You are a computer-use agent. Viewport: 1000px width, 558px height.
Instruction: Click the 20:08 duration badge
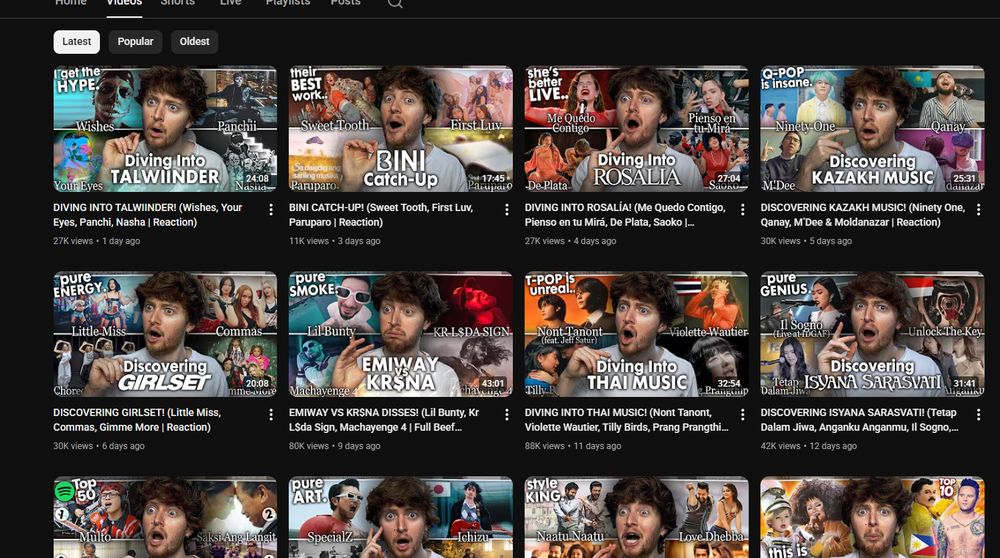click(x=258, y=384)
